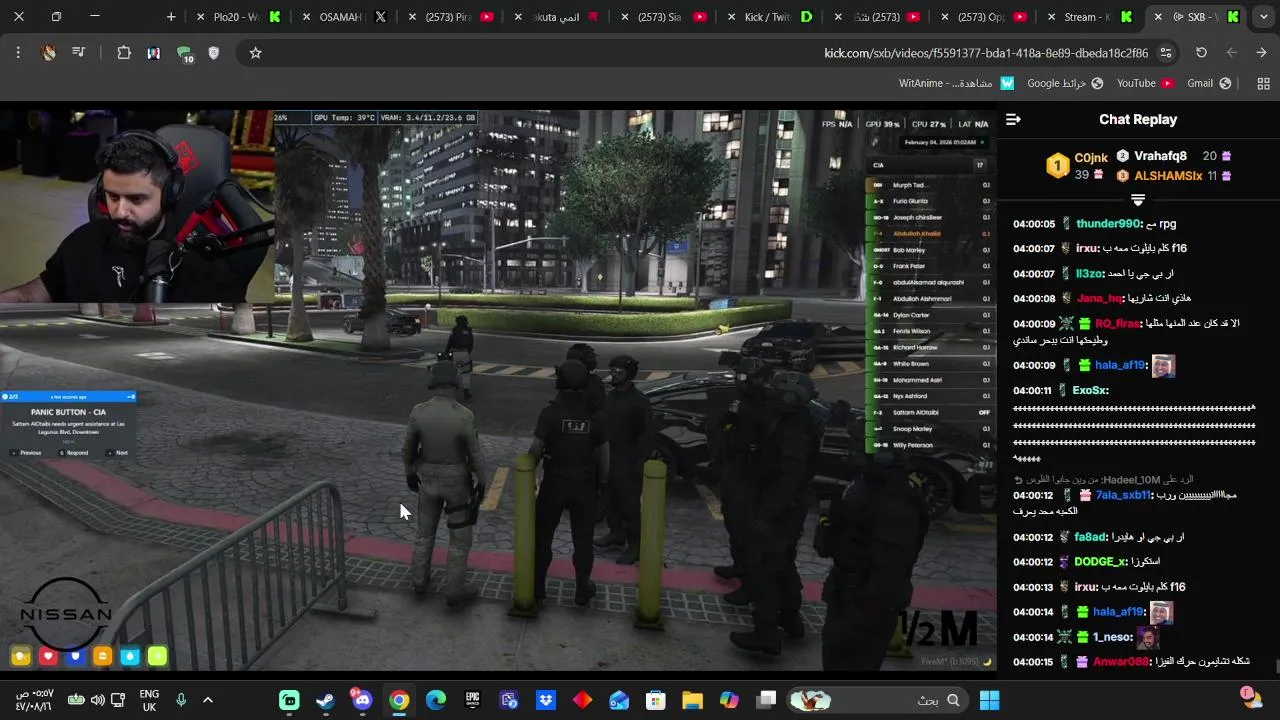Open Jana_hq user in chat

[x=1100, y=298]
